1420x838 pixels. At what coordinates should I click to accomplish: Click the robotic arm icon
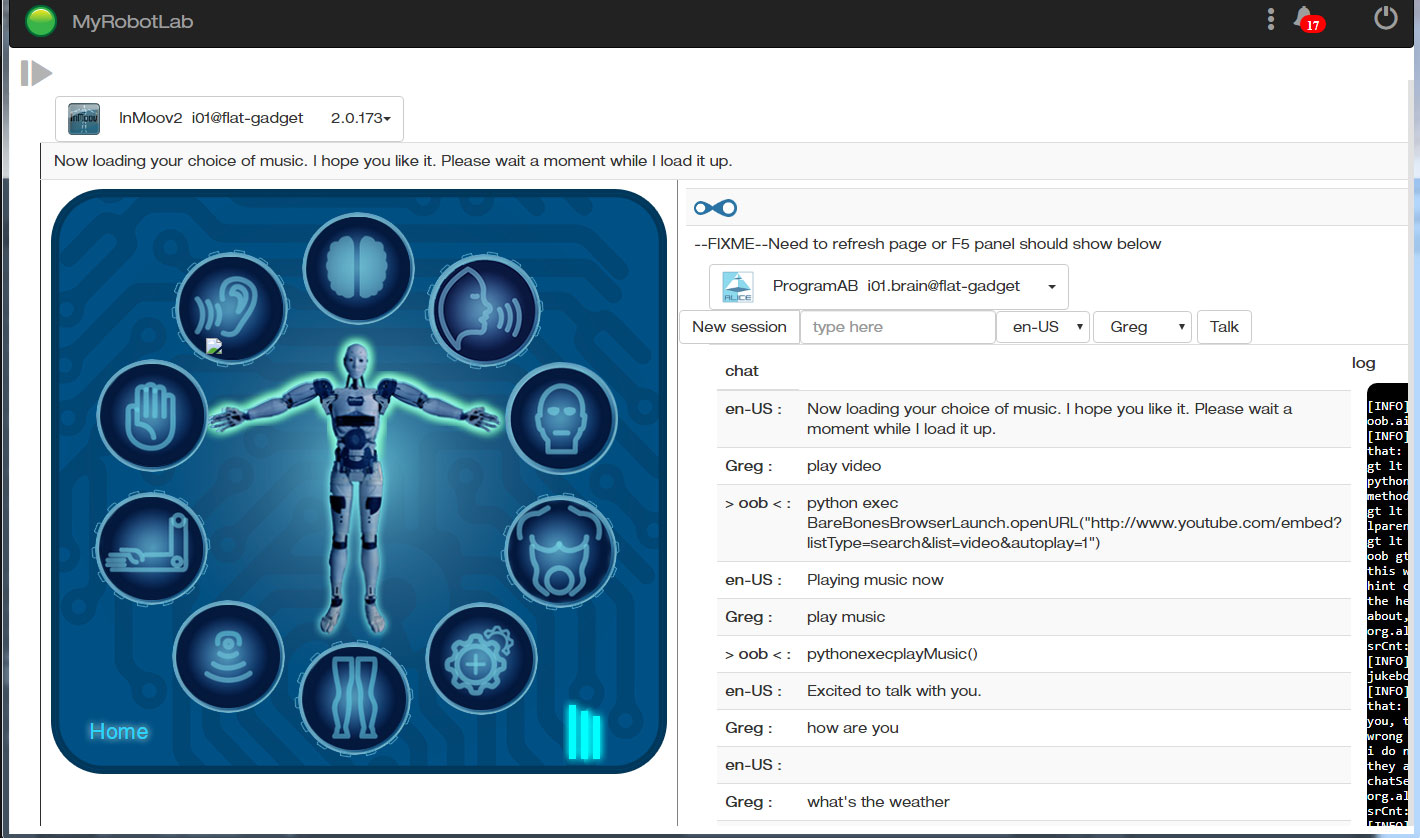[151, 547]
